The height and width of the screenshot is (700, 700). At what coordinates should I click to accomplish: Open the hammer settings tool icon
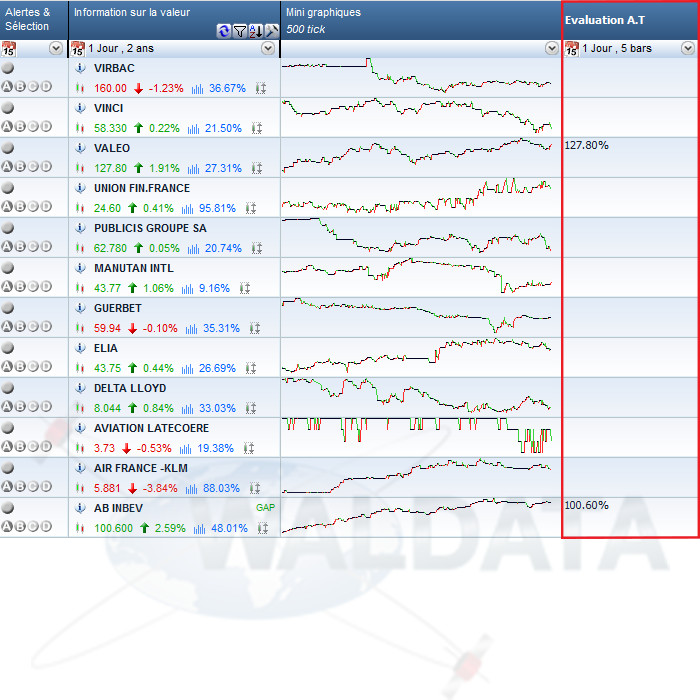pos(271,31)
